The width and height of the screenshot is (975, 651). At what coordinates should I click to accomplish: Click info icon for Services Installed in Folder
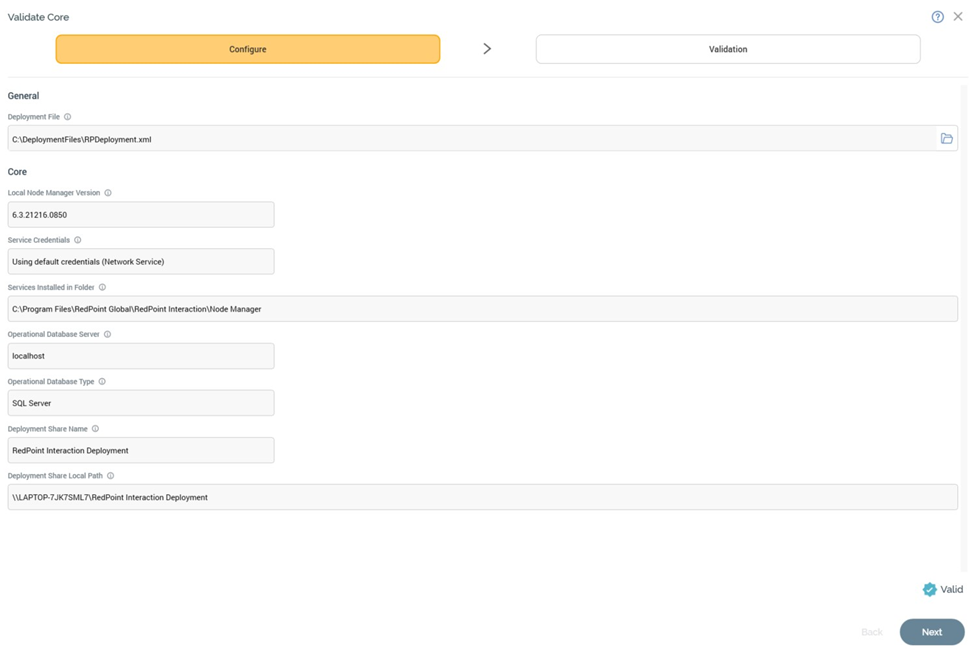[102, 287]
